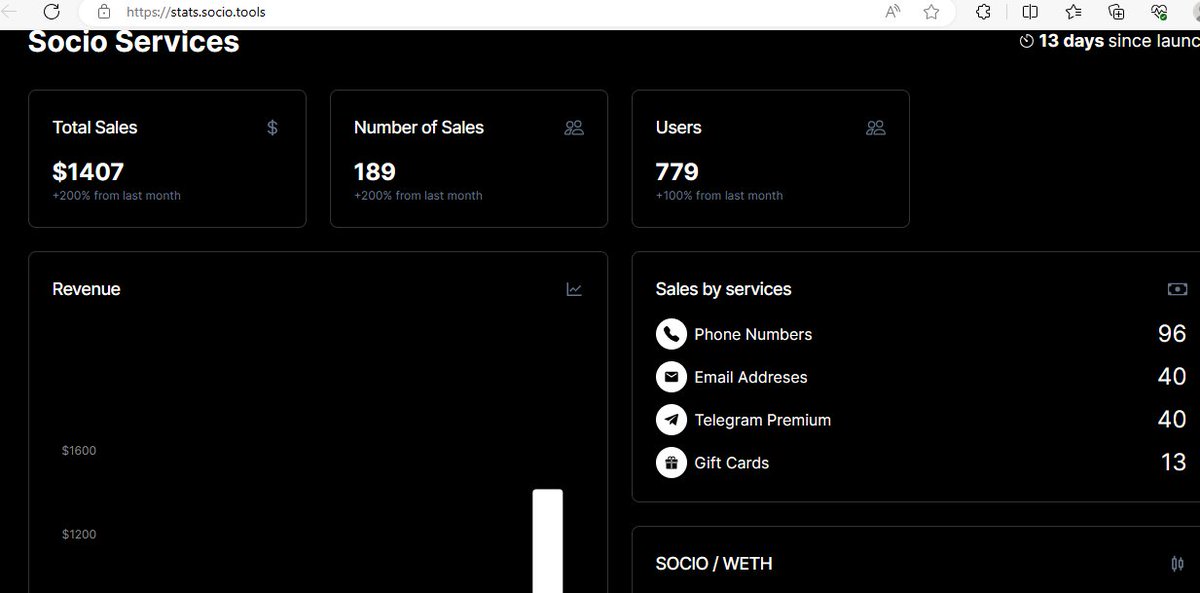Click the Telegram Premium paper-plane icon
The image size is (1200, 593).
[671, 420]
